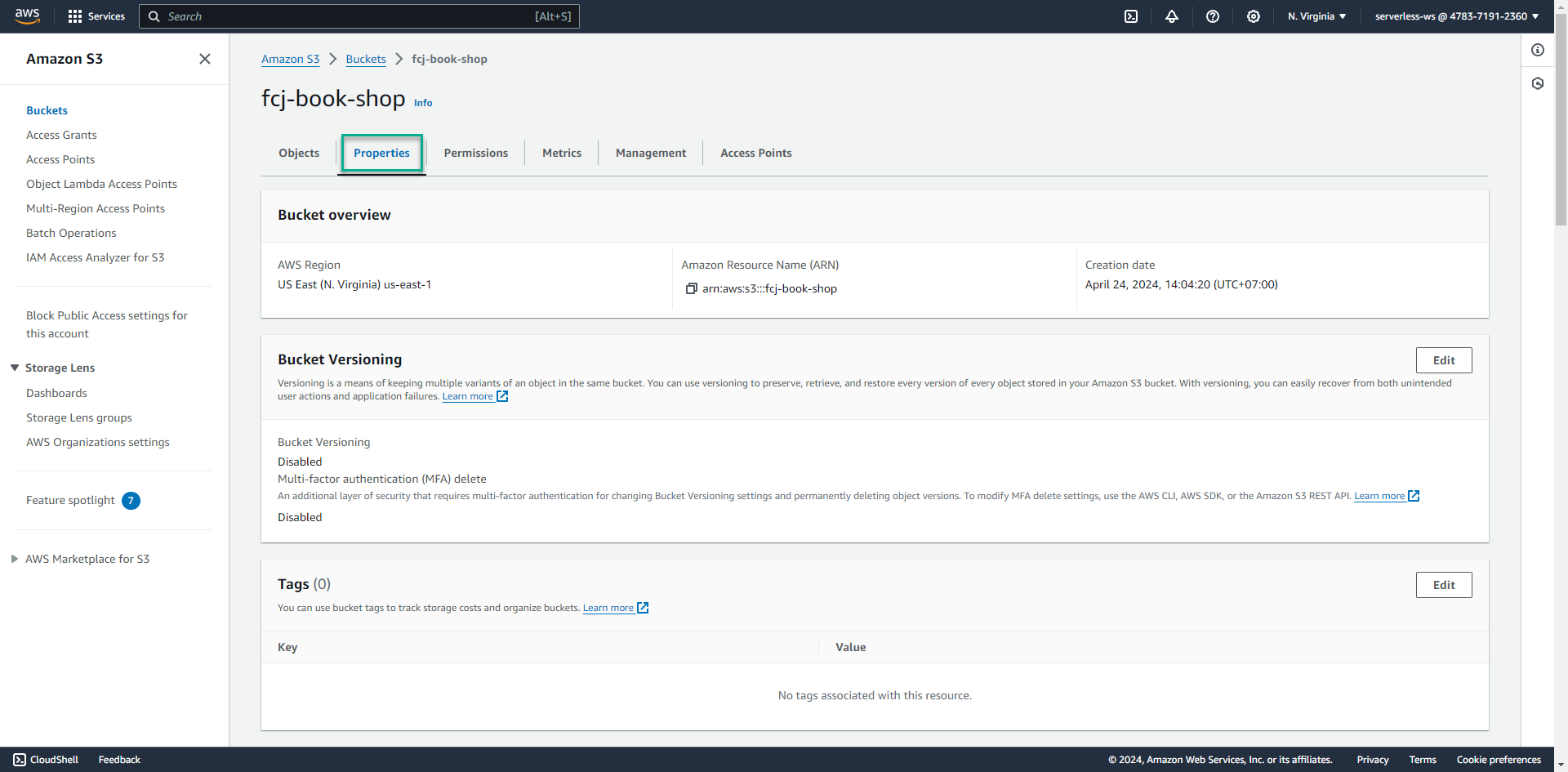
Task: Click external link icon after MFA delete Learn more
Action: tap(1414, 496)
